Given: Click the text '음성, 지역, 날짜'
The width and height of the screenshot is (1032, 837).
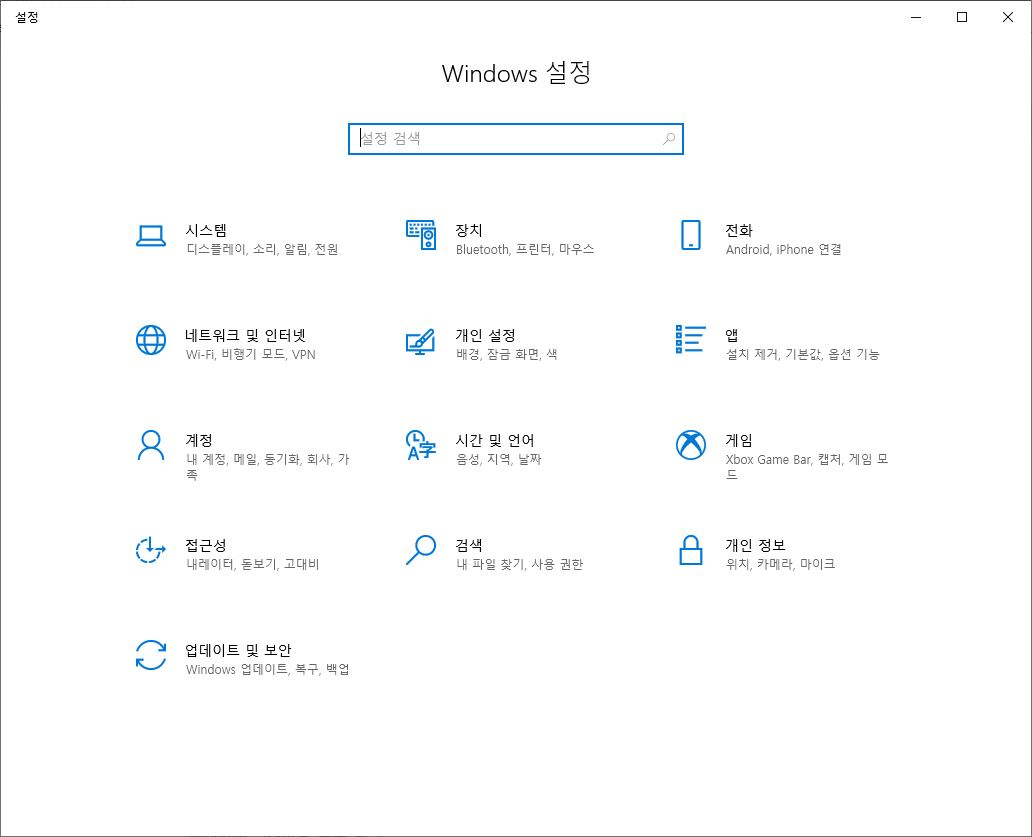Looking at the screenshot, I should pyautogui.click(x=498, y=459).
